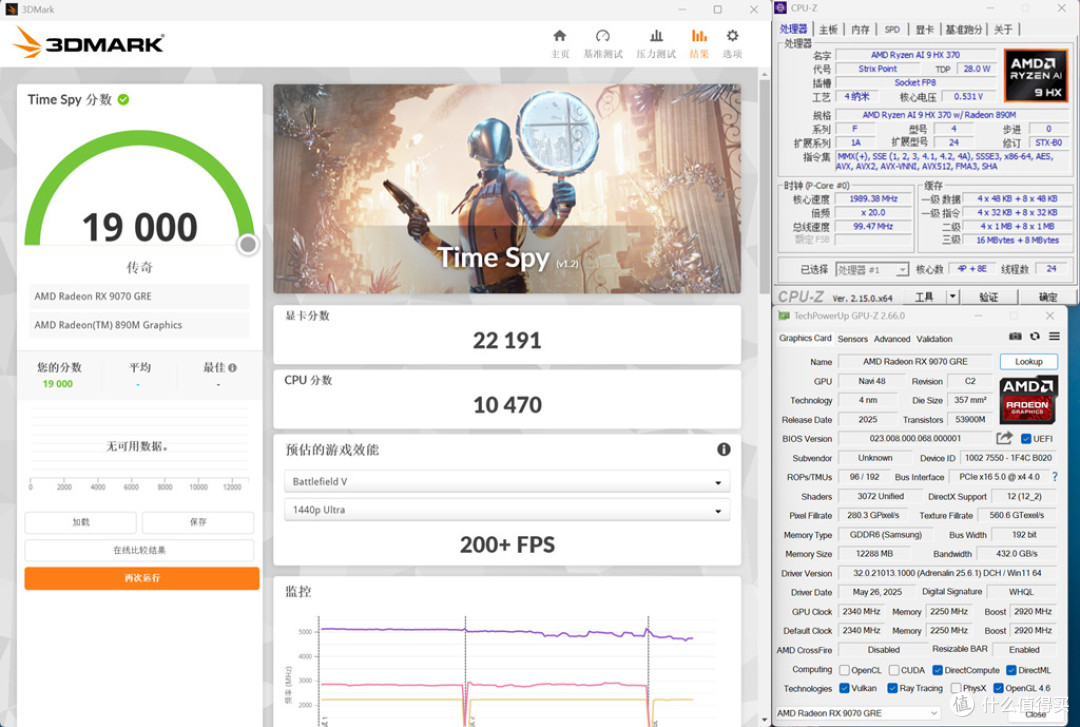
Task: Click the graphics score value 22 191
Action: [507, 340]
